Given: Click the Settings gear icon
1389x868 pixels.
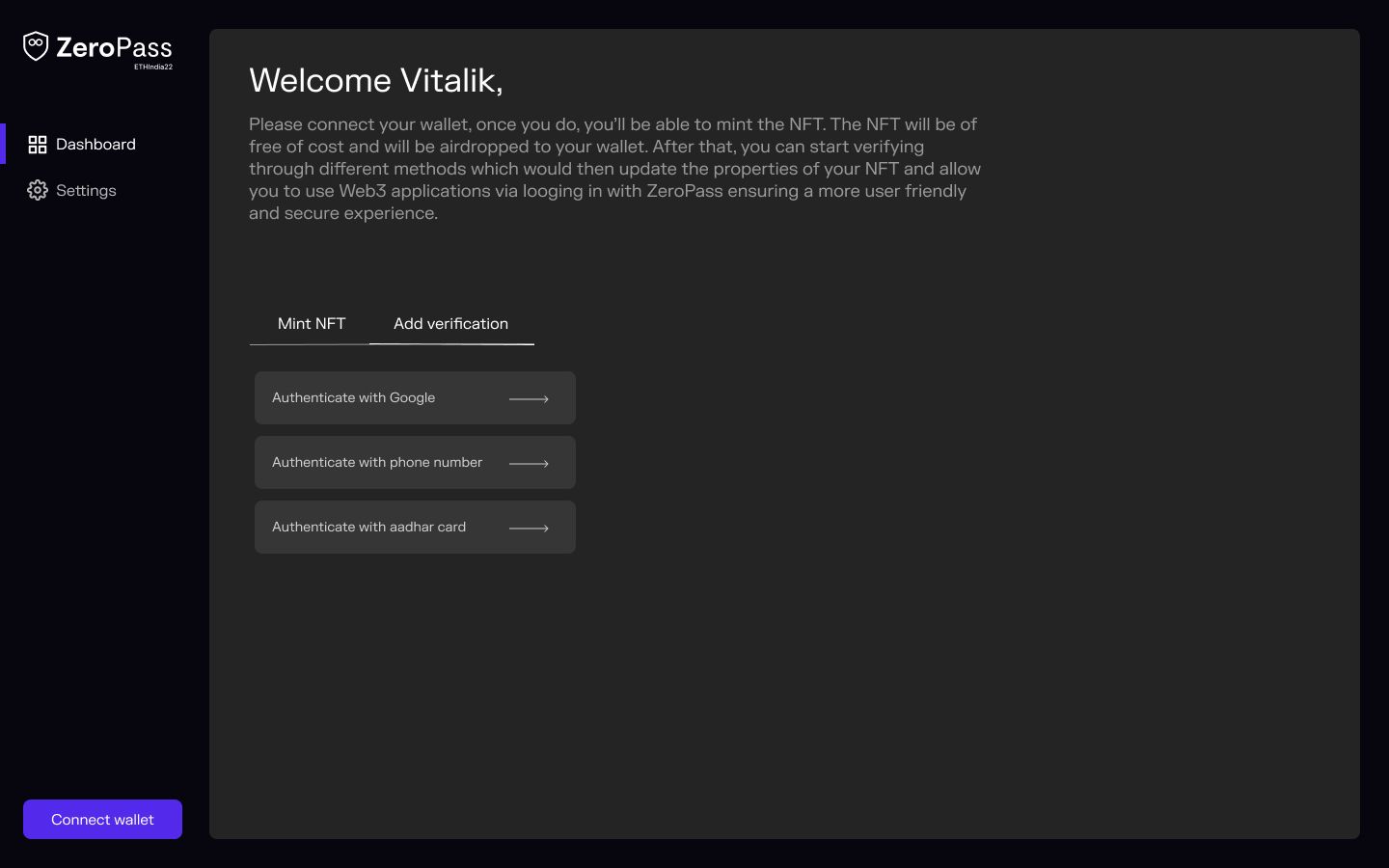Looking at the screenshot, I should pyautogui.click(x=38, y=190).
